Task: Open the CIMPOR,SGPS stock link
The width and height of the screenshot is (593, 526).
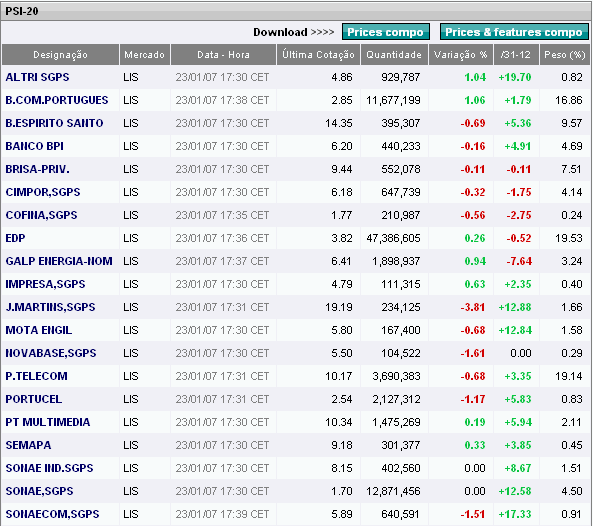Action: point(43,192)
